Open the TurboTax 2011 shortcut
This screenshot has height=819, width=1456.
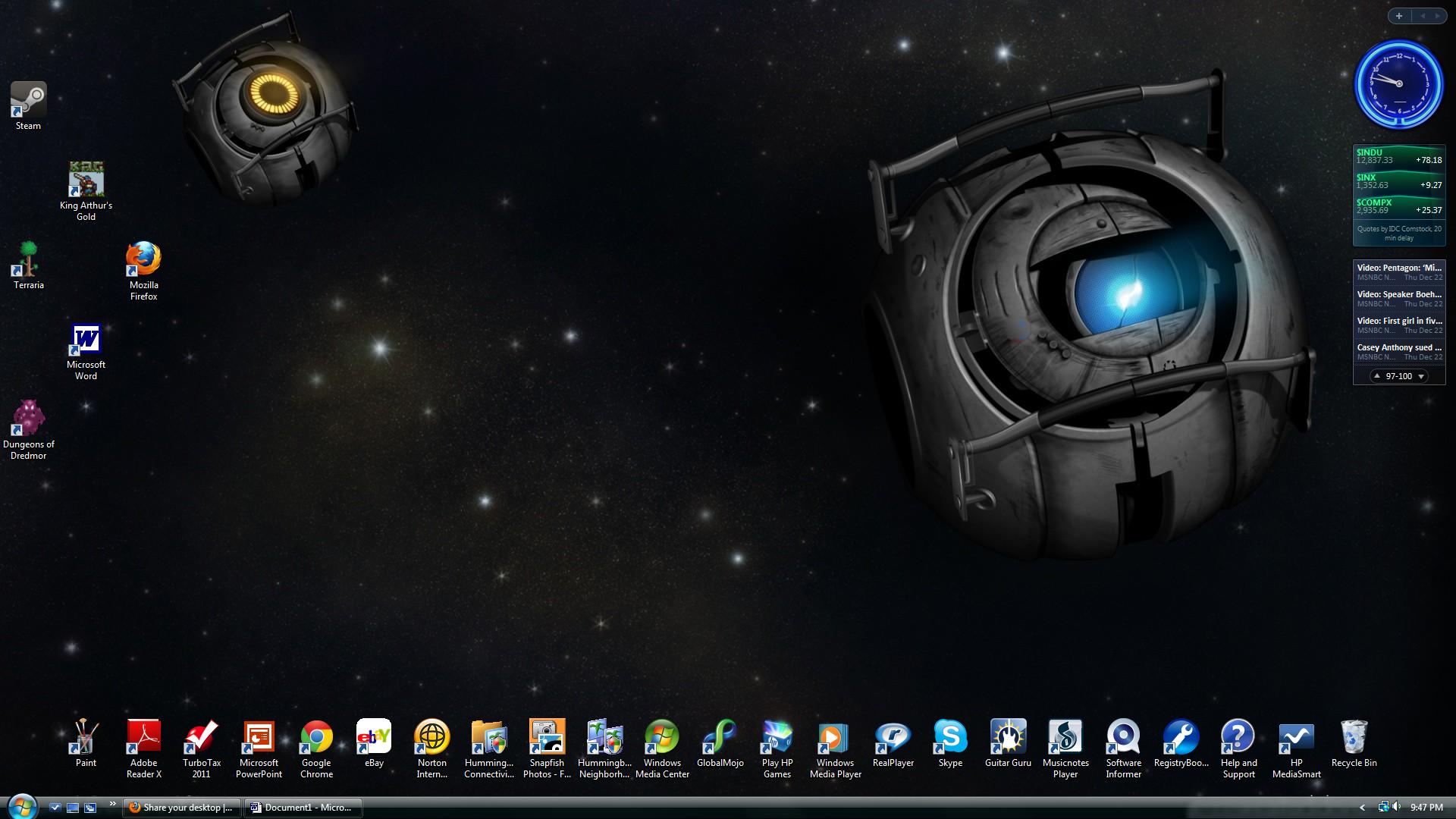(201, 737)
